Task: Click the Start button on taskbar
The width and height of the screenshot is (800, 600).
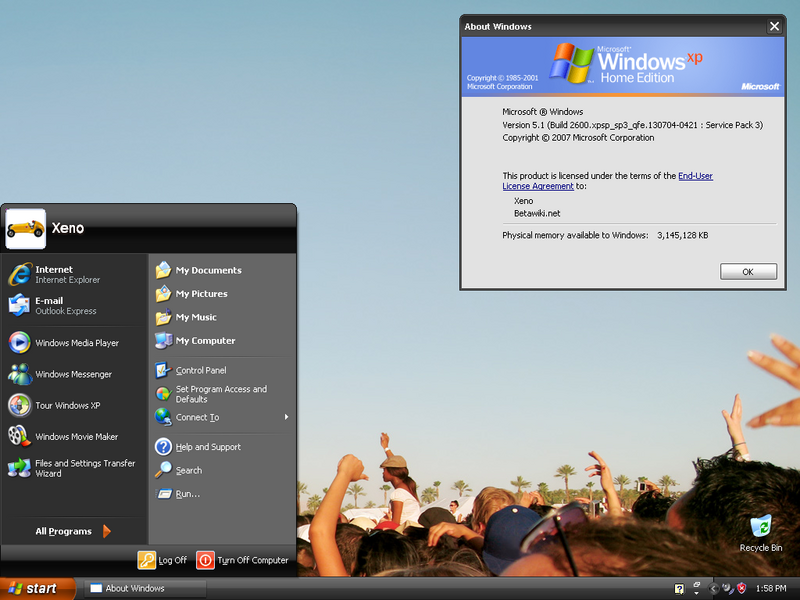Action: [x=37, y=589]
